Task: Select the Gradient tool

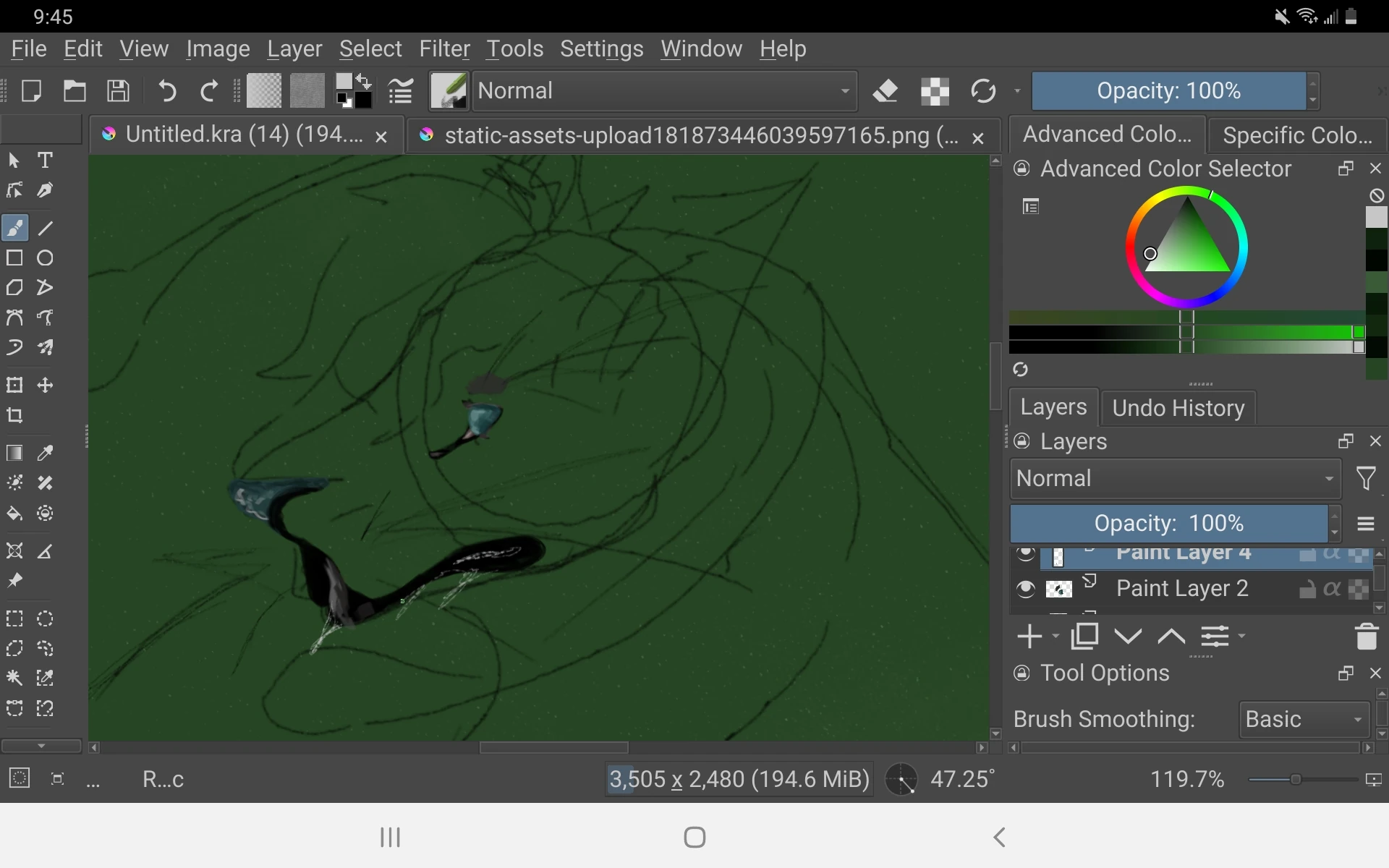Action: pyautogui.click(x=14, y=453)
